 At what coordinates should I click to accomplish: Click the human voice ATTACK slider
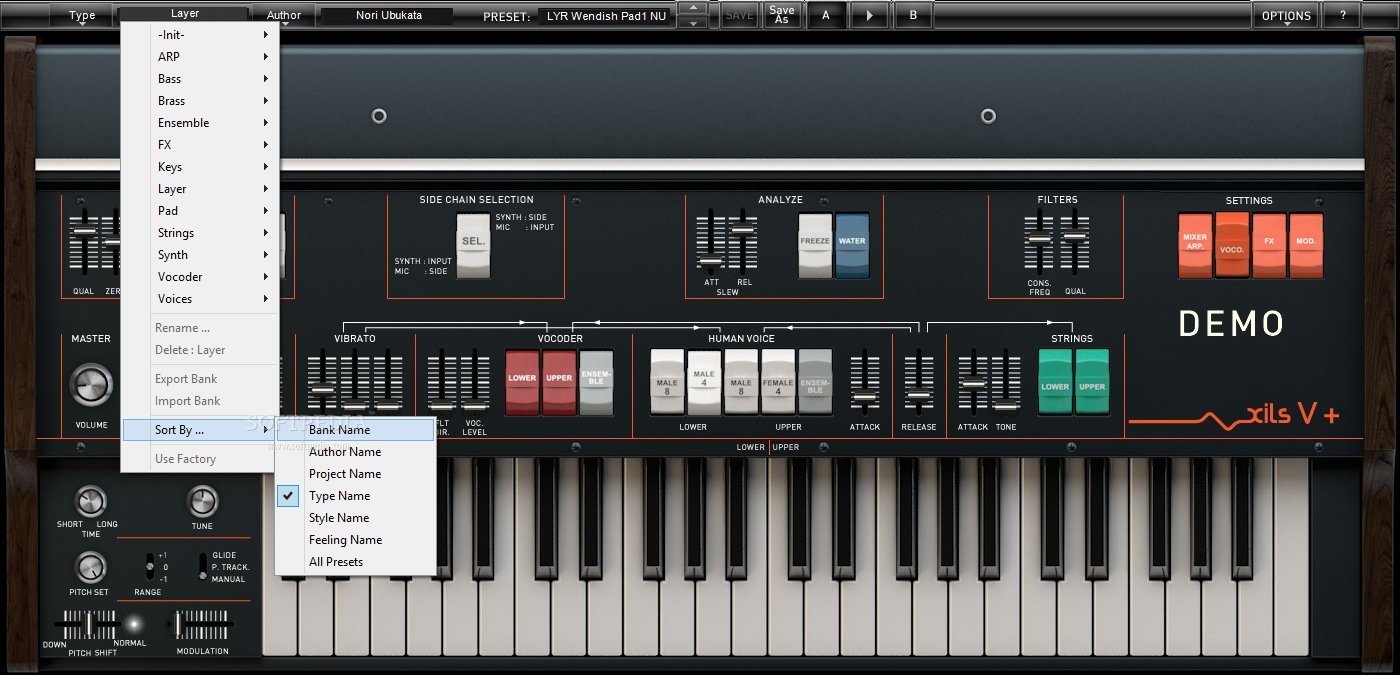click(x=864, y=381)
